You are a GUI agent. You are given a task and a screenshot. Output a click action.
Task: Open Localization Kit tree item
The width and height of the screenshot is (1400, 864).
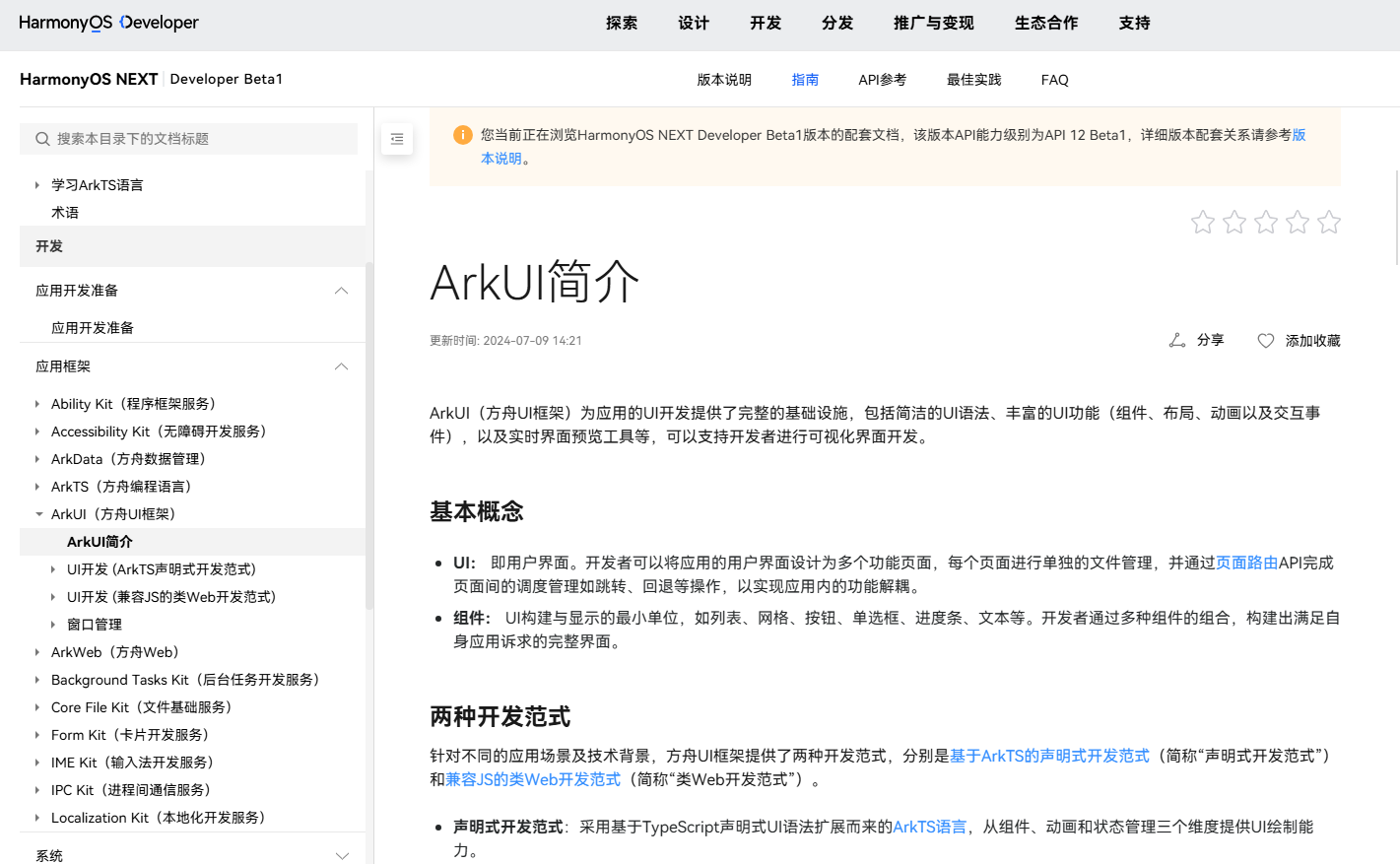(x=162, y=818)
